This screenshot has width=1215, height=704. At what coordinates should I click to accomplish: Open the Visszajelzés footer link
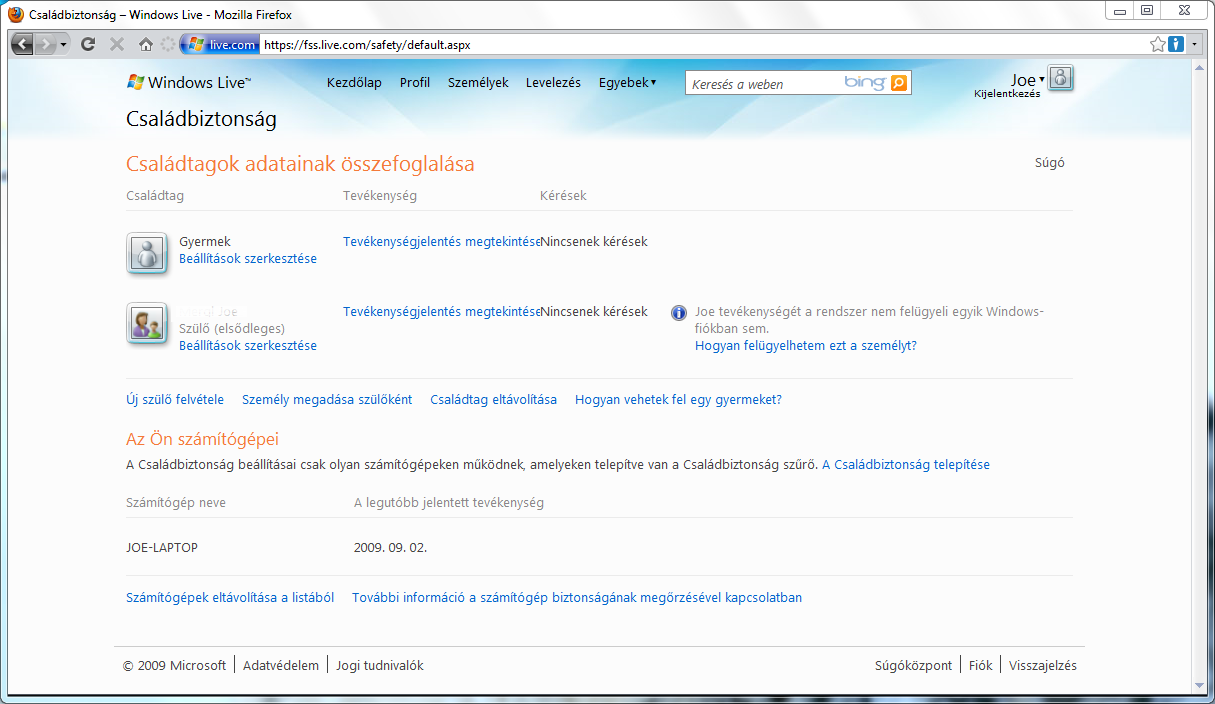click(1043, 666)
